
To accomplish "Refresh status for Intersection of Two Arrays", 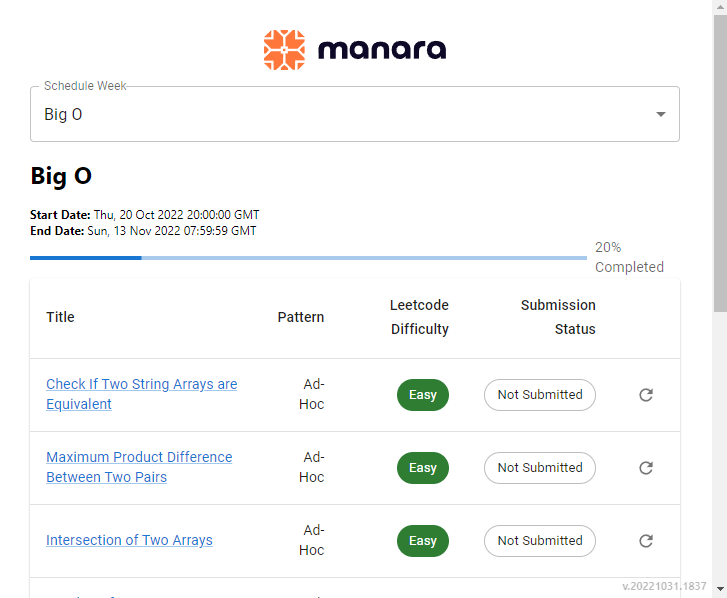I will pyautogui.click(x=646, y=541).
